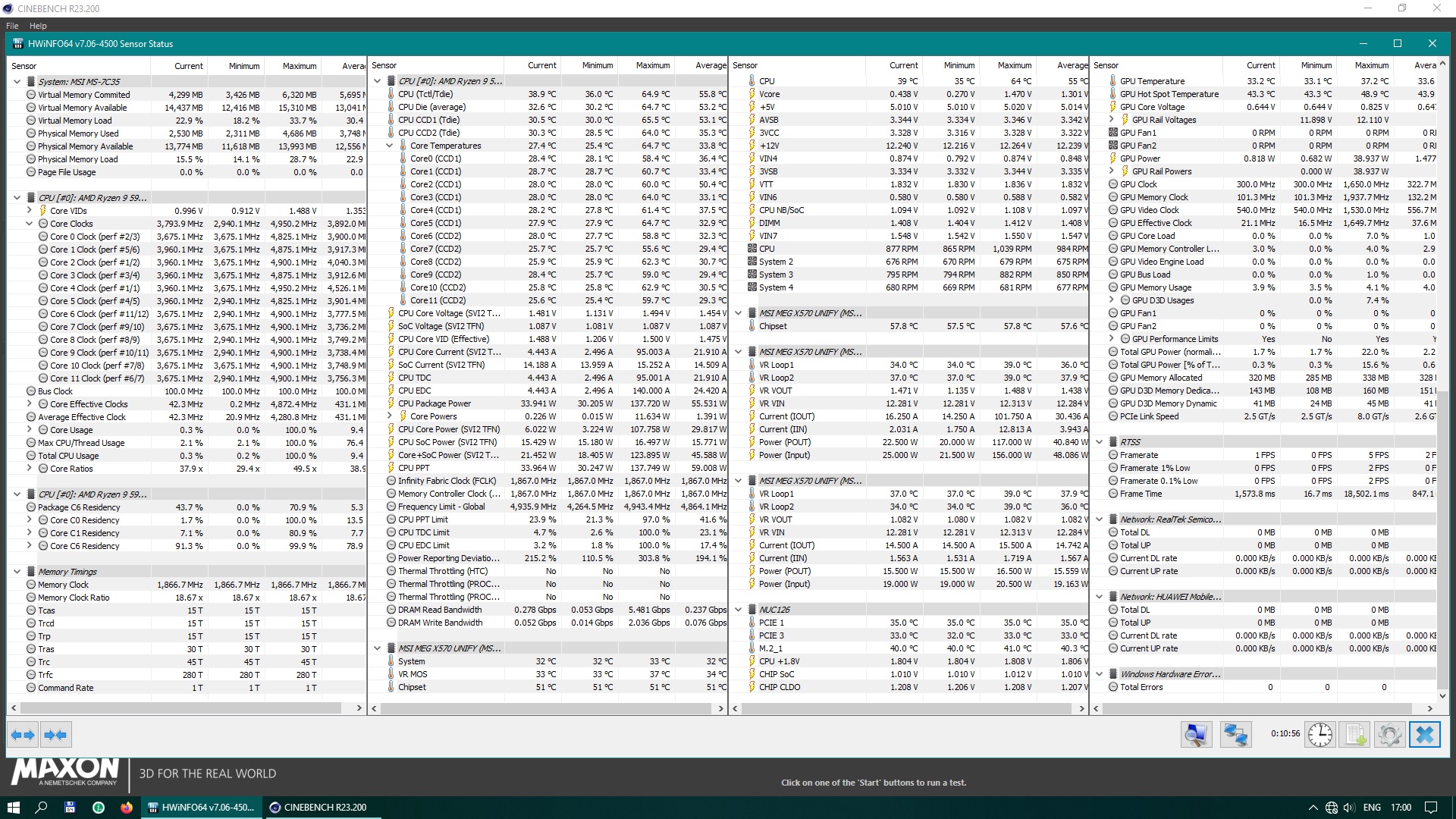The height and width of the screenshot is (819, 1456).
Task: Collapse the Core Temperatures group
Action: tap(390, 146)
